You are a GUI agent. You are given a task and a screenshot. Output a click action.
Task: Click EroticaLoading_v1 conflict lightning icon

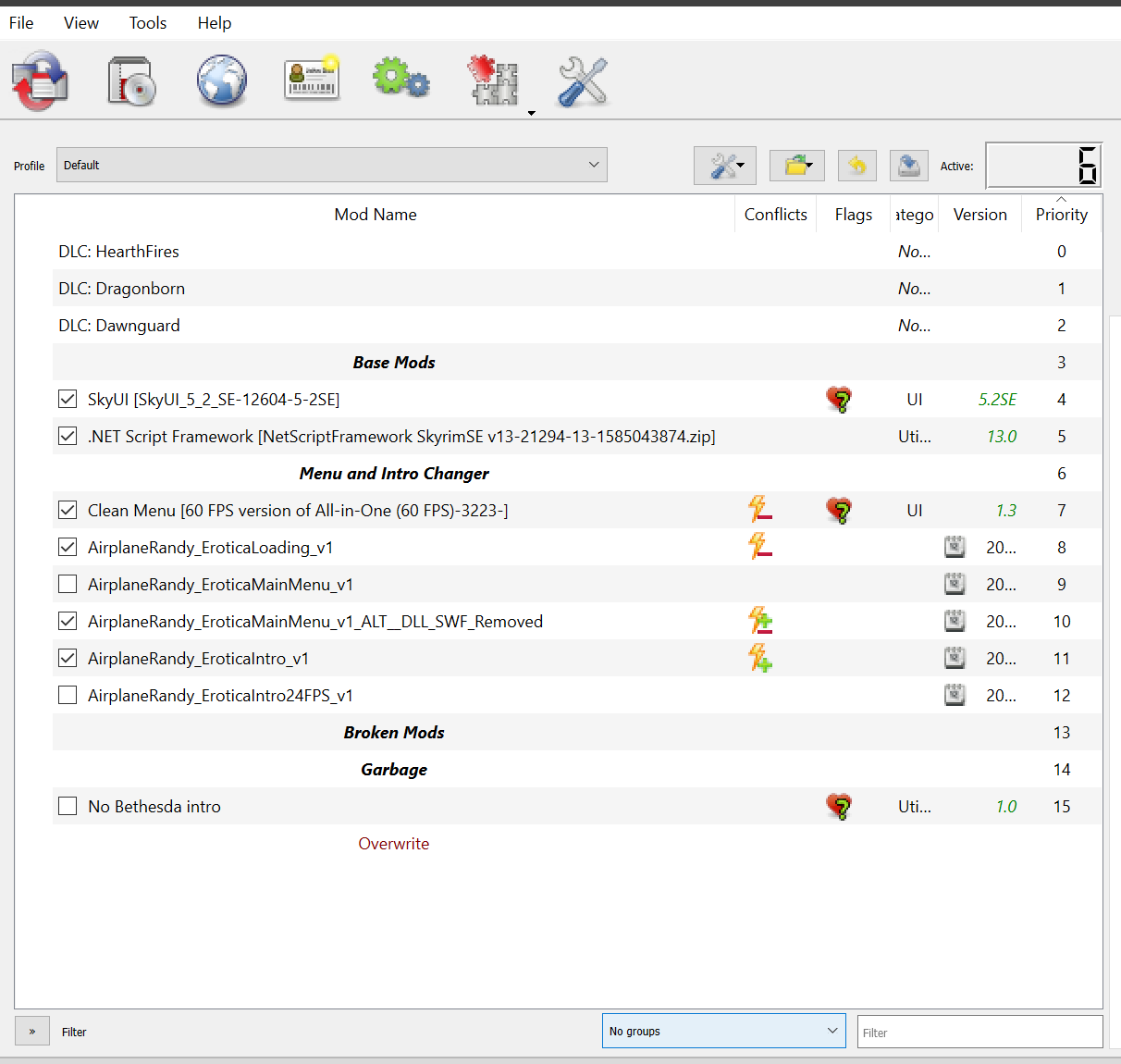pyautogui.click(x=760, y=547)
